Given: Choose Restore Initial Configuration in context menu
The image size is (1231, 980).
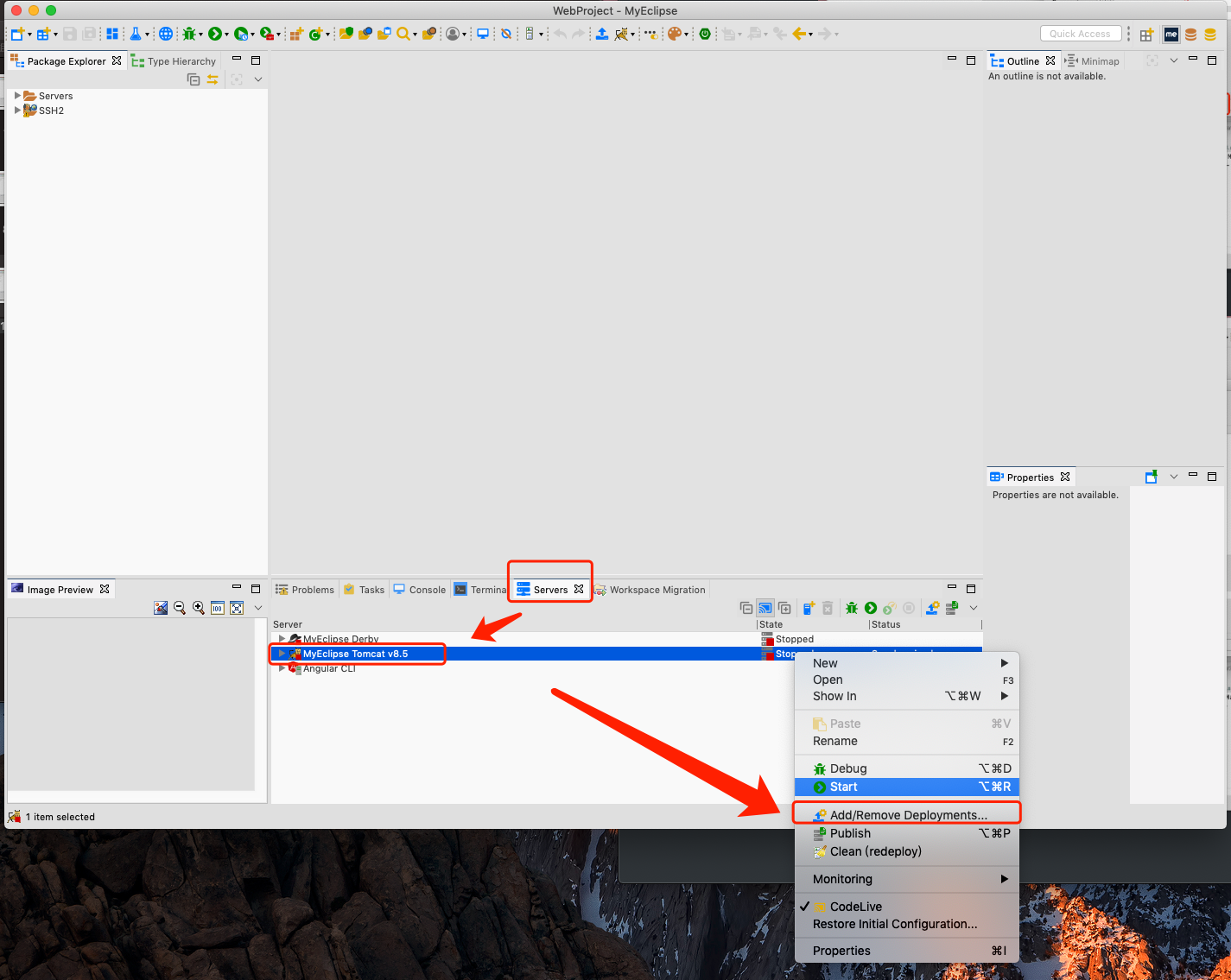Looking at the screenshot, I should click(907, 924).
